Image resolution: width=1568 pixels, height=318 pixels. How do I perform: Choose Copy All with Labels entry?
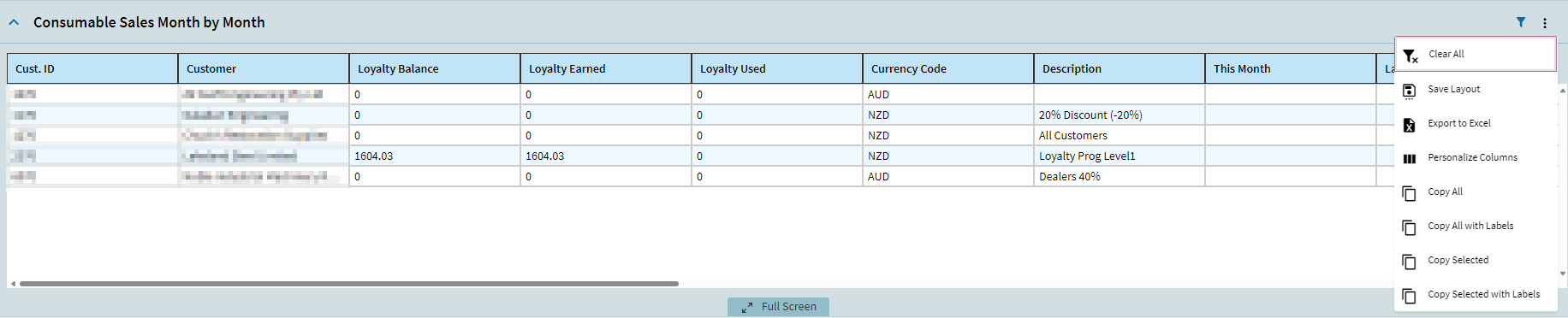click(1476, 226)
